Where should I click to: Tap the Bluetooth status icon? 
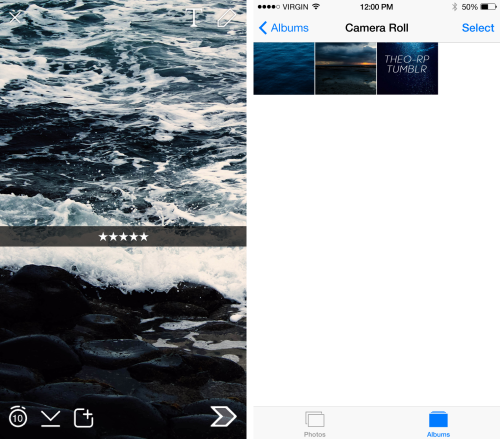click(454, 7)
